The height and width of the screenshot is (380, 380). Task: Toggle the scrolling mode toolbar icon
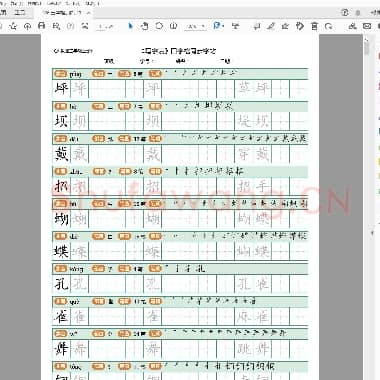236,26
